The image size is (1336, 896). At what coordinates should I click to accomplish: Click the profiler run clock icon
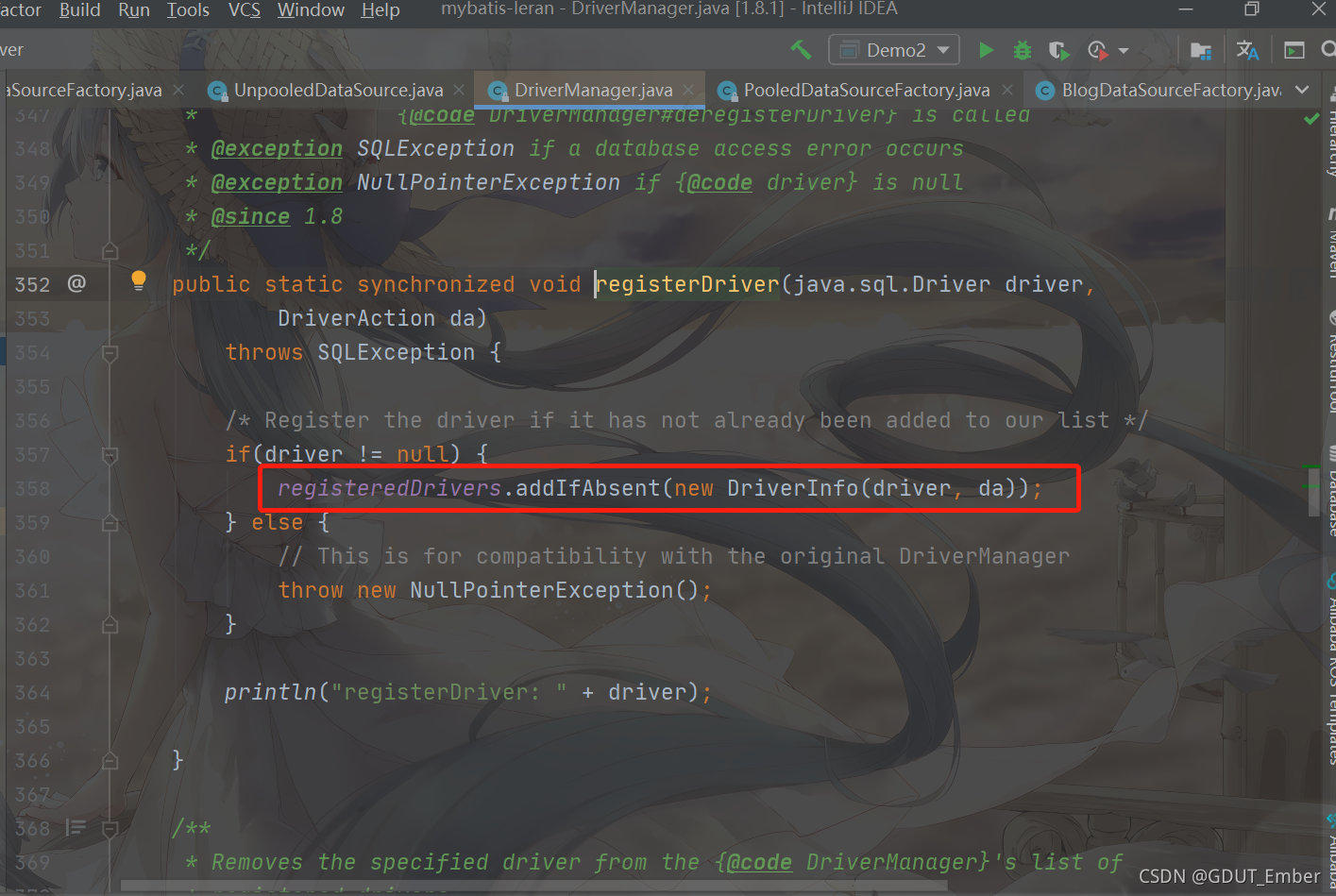[1097, 50]
